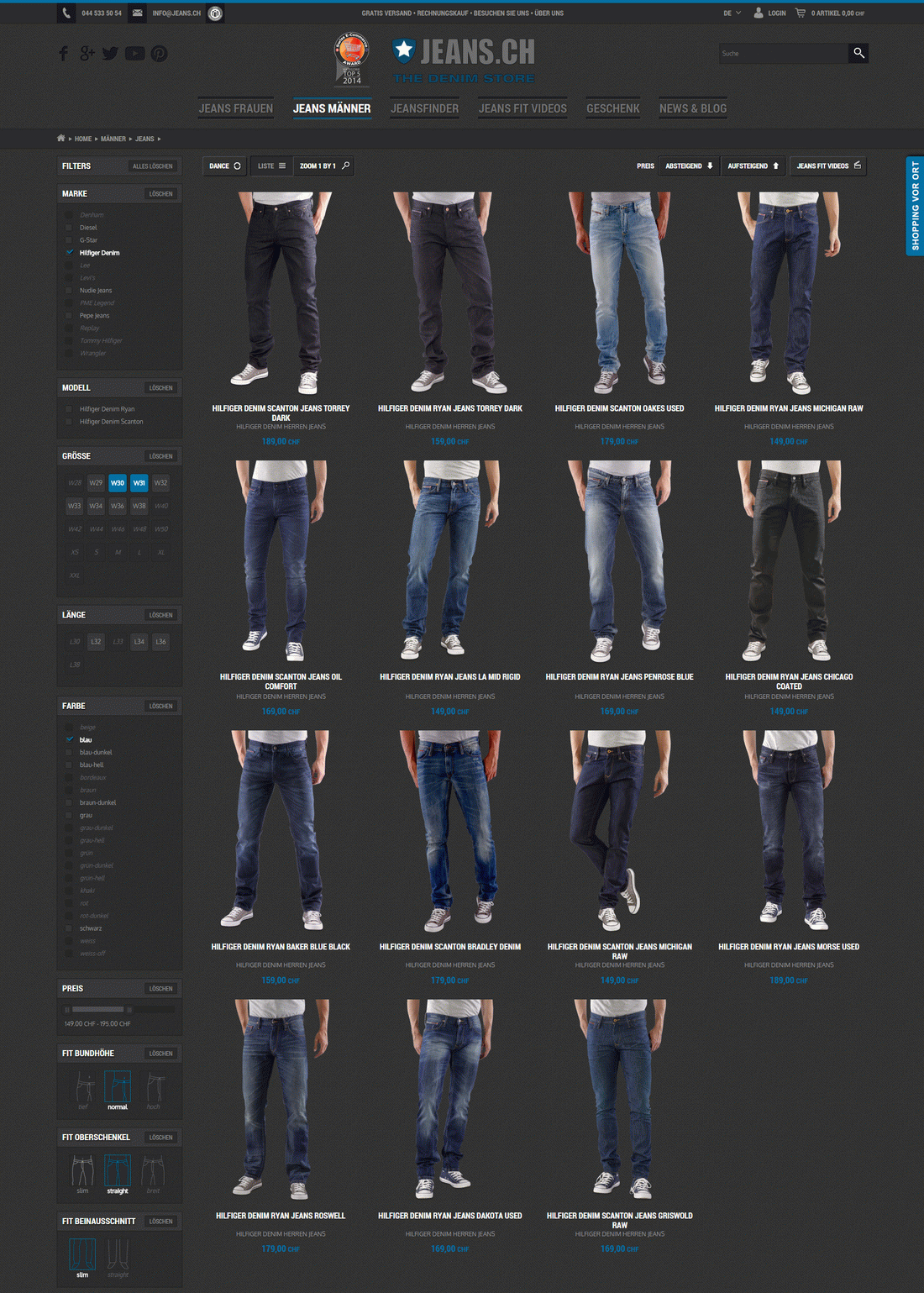Uncheck the blau color filter
The height and width of the screenshot is (1293, 924).
point(69,740)
